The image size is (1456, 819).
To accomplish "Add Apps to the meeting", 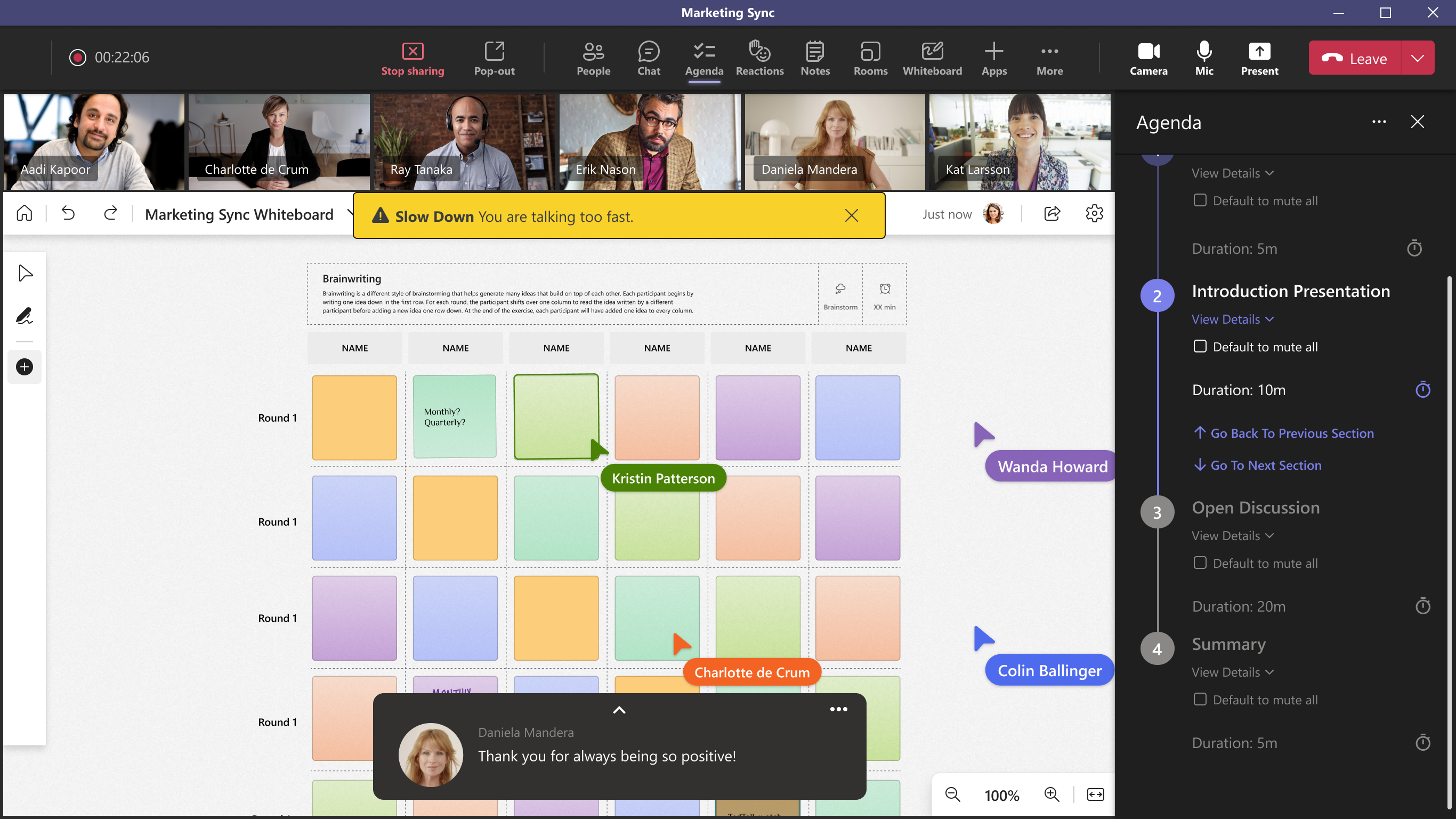I will click(993, 58).
